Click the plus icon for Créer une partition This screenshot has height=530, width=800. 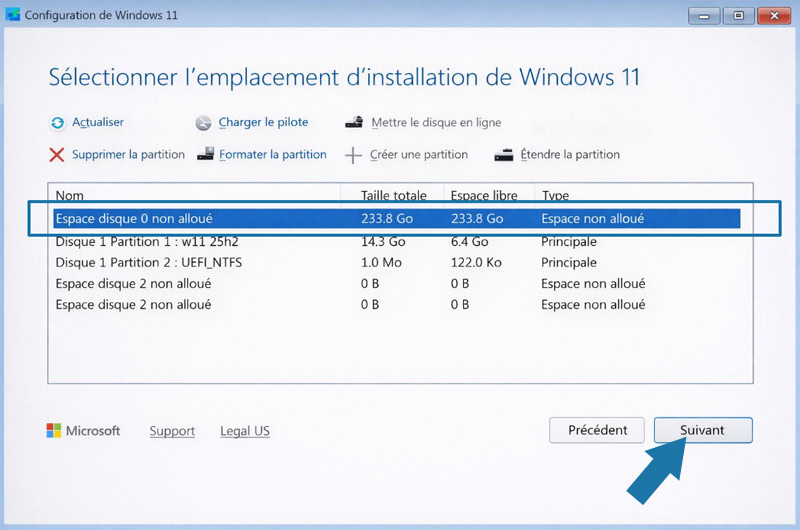pyautogui.click(x=353, y=155)
